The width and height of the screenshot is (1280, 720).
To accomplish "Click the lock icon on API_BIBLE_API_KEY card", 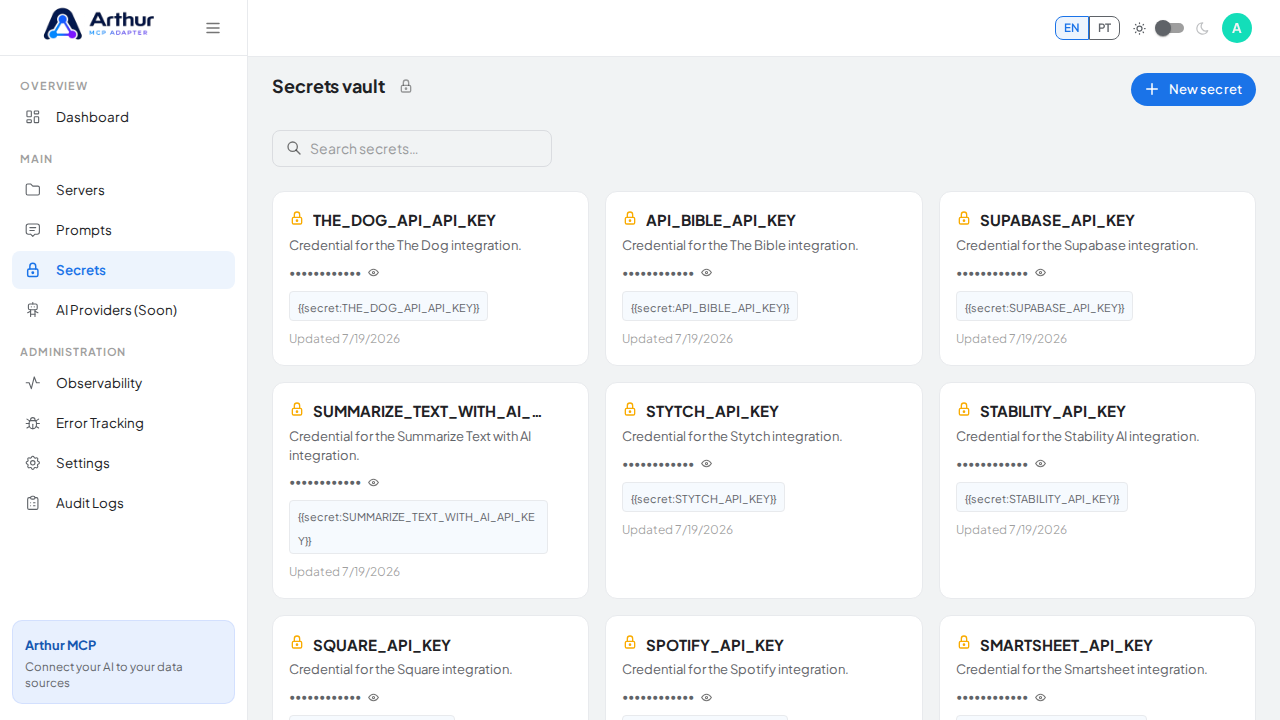I will click(630, 218).
